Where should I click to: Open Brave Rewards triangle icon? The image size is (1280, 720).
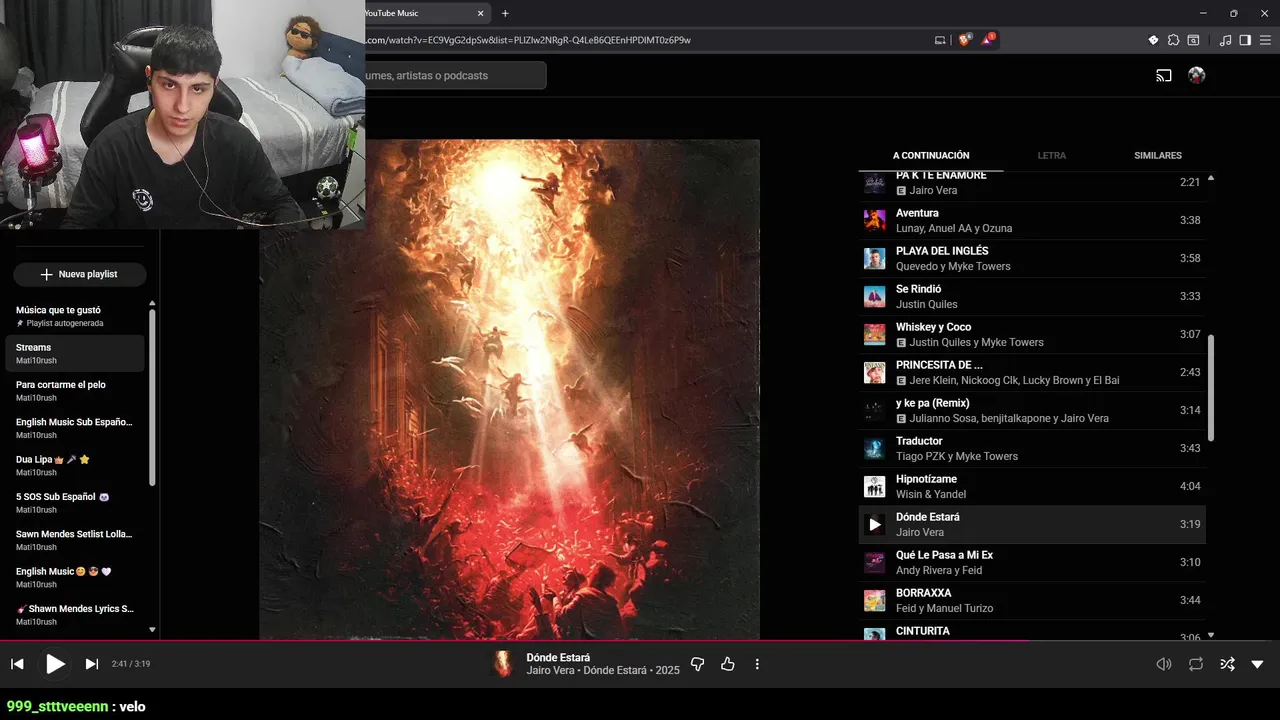coord(989,40)
